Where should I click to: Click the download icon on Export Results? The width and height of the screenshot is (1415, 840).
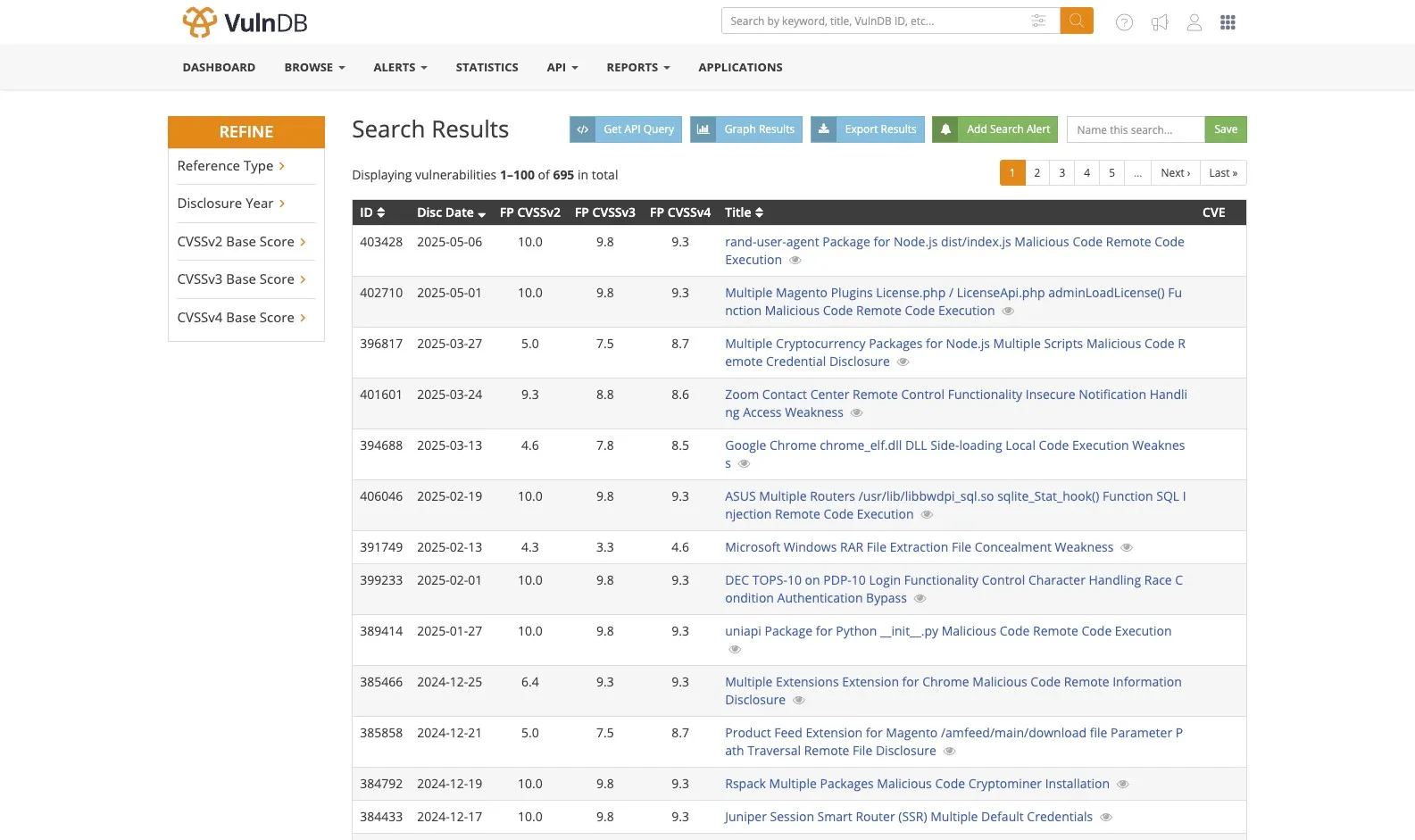[x=824, y=129]
